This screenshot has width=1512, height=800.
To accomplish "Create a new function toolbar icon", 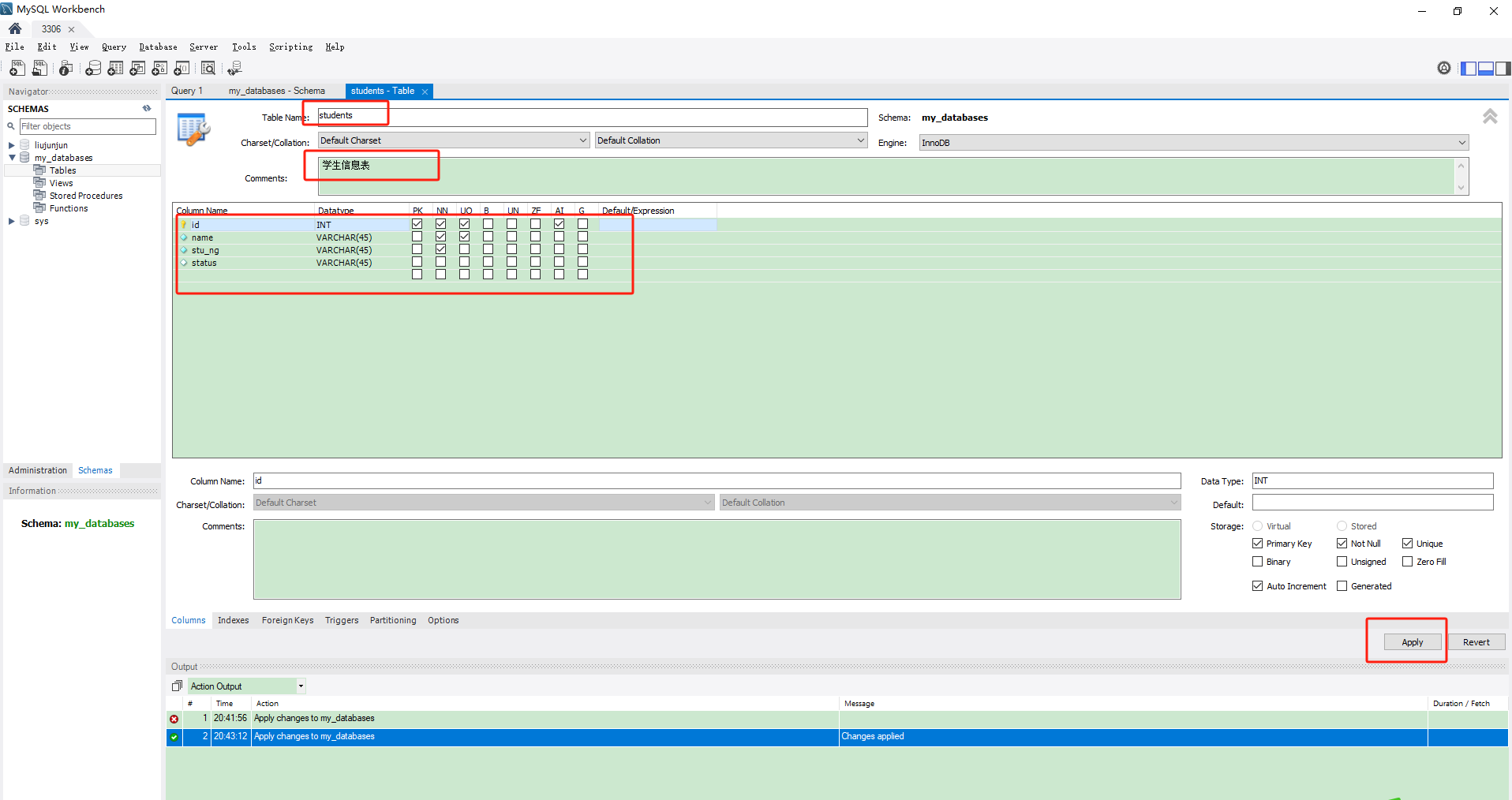I will click(x=182, y=69).
